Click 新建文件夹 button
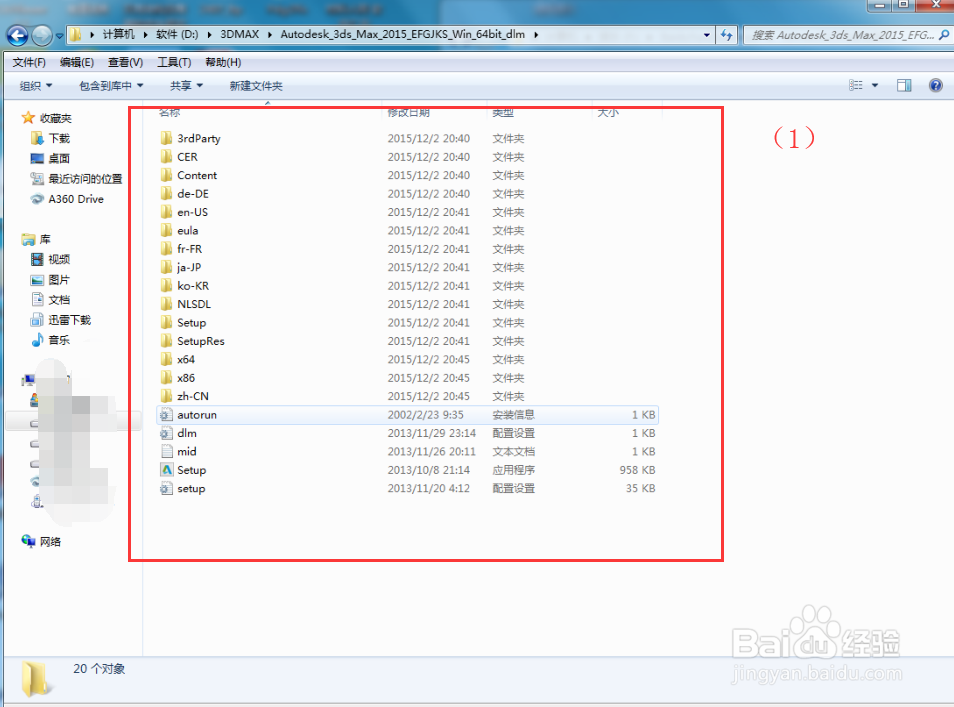This screenshot has width=954, height=707. (256, 86)
